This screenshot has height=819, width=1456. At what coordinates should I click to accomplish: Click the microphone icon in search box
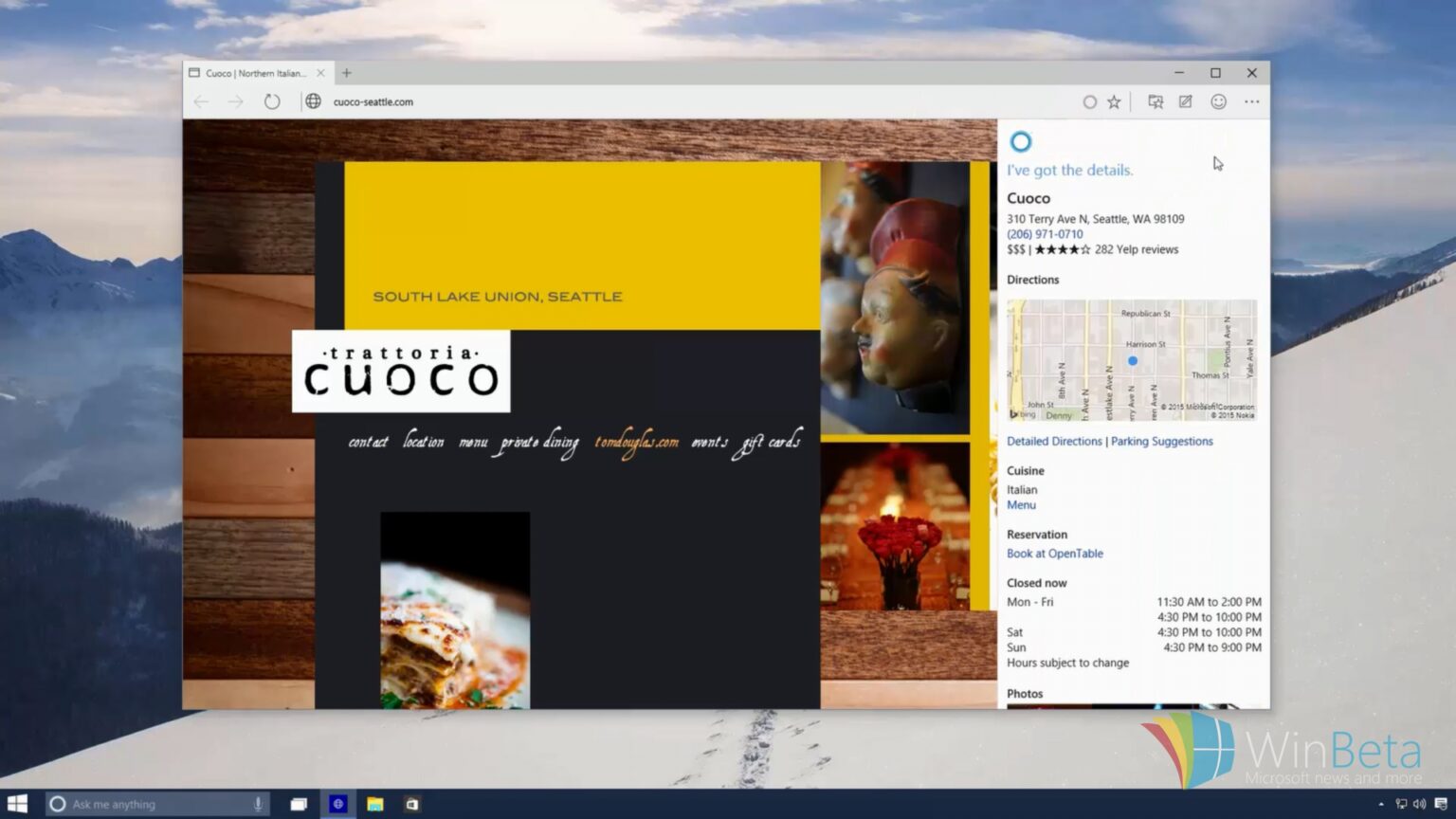click(258, 804)
